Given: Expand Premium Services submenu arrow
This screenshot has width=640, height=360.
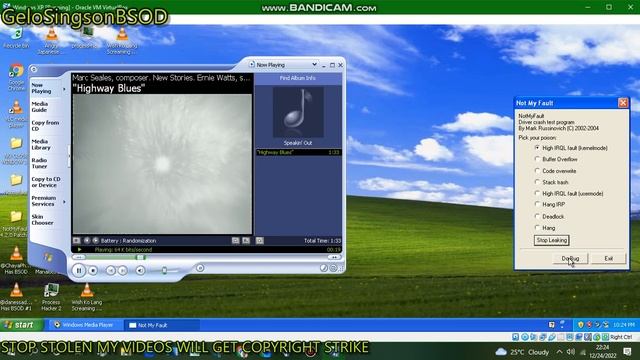Looking at the screenshot, I should (x=64, y=202).
